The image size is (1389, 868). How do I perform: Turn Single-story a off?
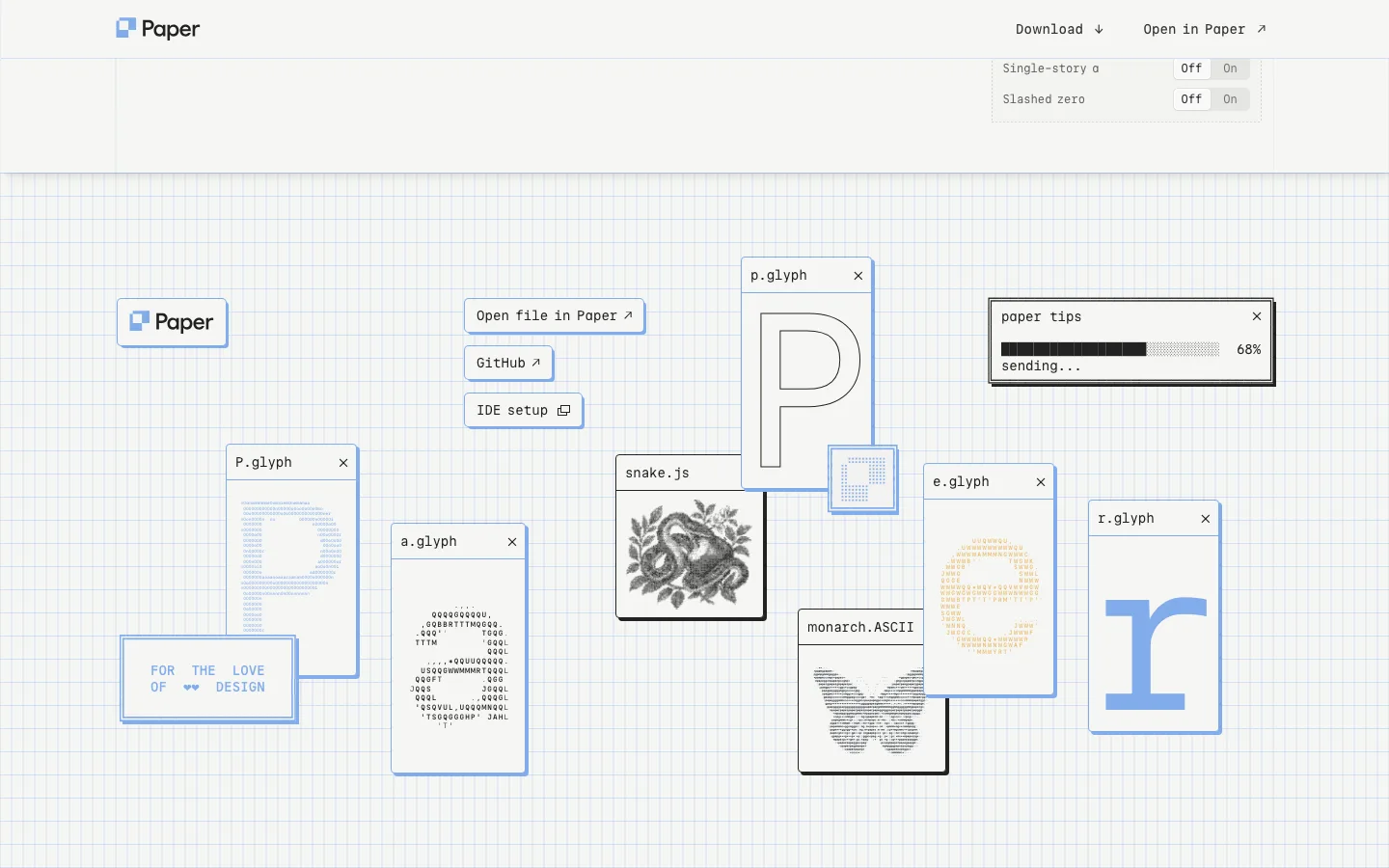point(1191,68)
